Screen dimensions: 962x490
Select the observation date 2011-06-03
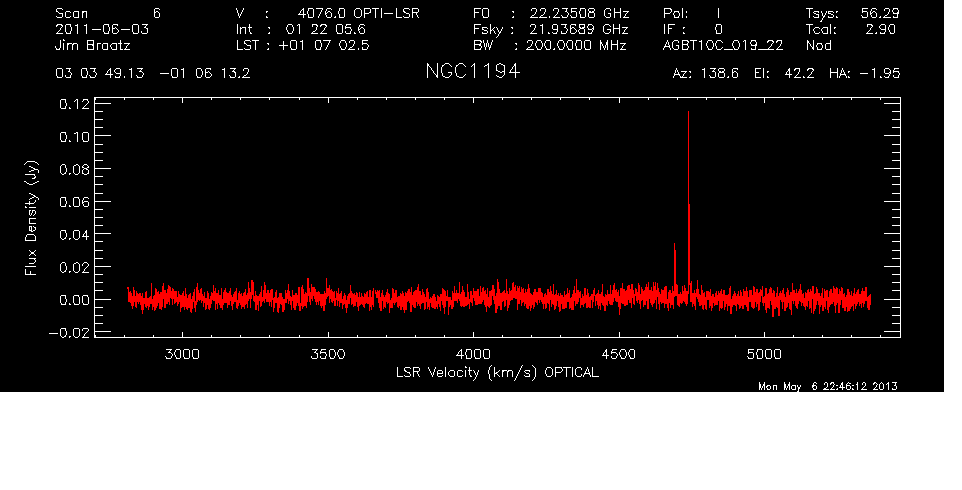pos(102,29)
